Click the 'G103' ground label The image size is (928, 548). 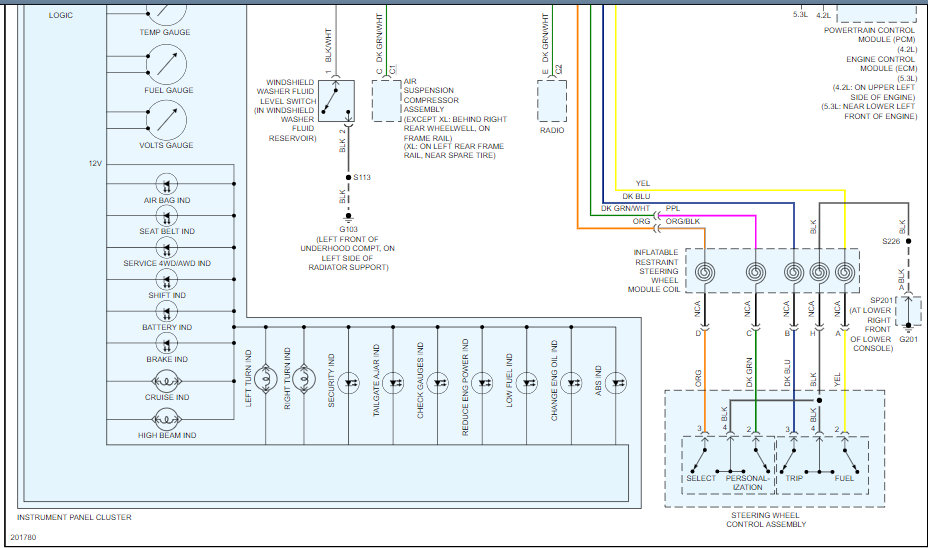[349, 230]
